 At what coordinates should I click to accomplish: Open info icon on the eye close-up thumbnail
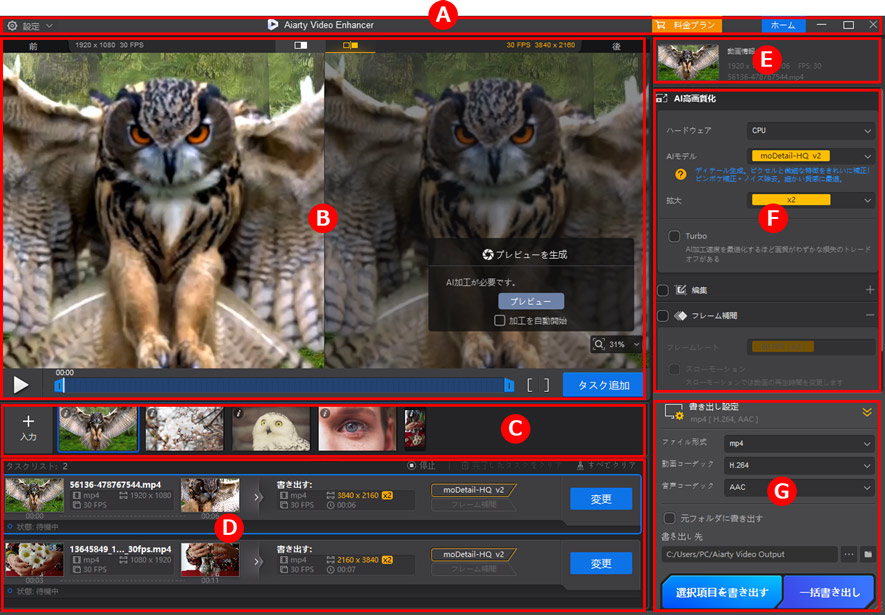pyautogui.click(x=325, y=414)
